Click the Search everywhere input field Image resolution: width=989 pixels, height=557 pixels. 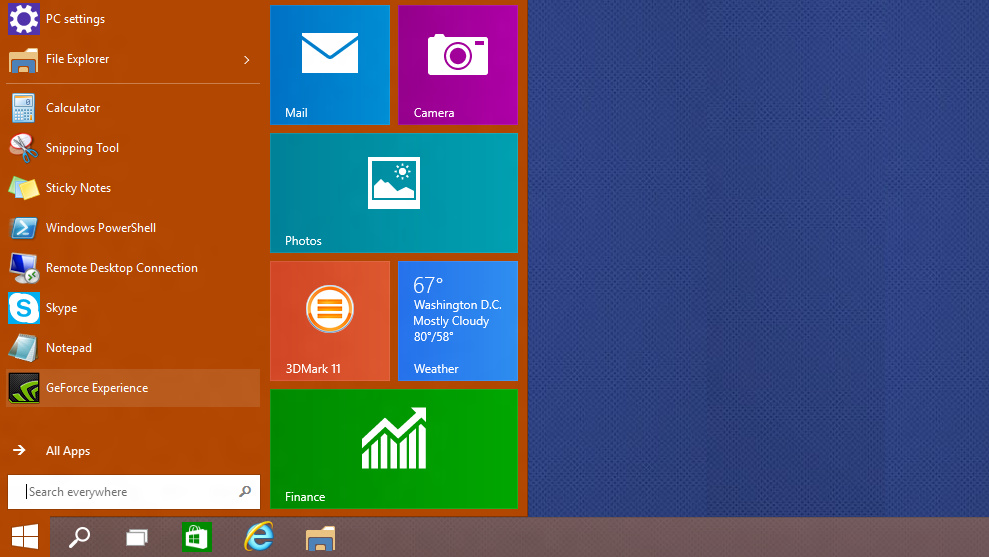[x=134, y=492]
